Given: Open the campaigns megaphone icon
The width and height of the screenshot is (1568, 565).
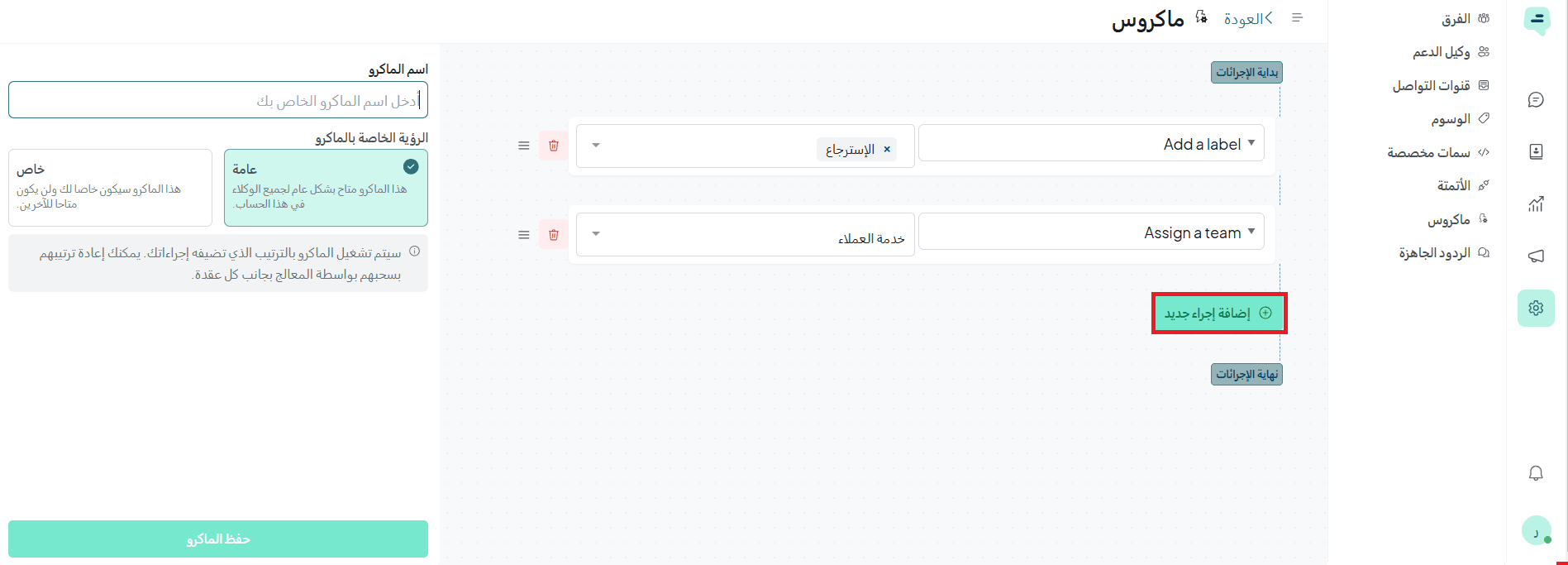Looking at the screenshot, I should pyautogui.click(x=1536, y=256).
